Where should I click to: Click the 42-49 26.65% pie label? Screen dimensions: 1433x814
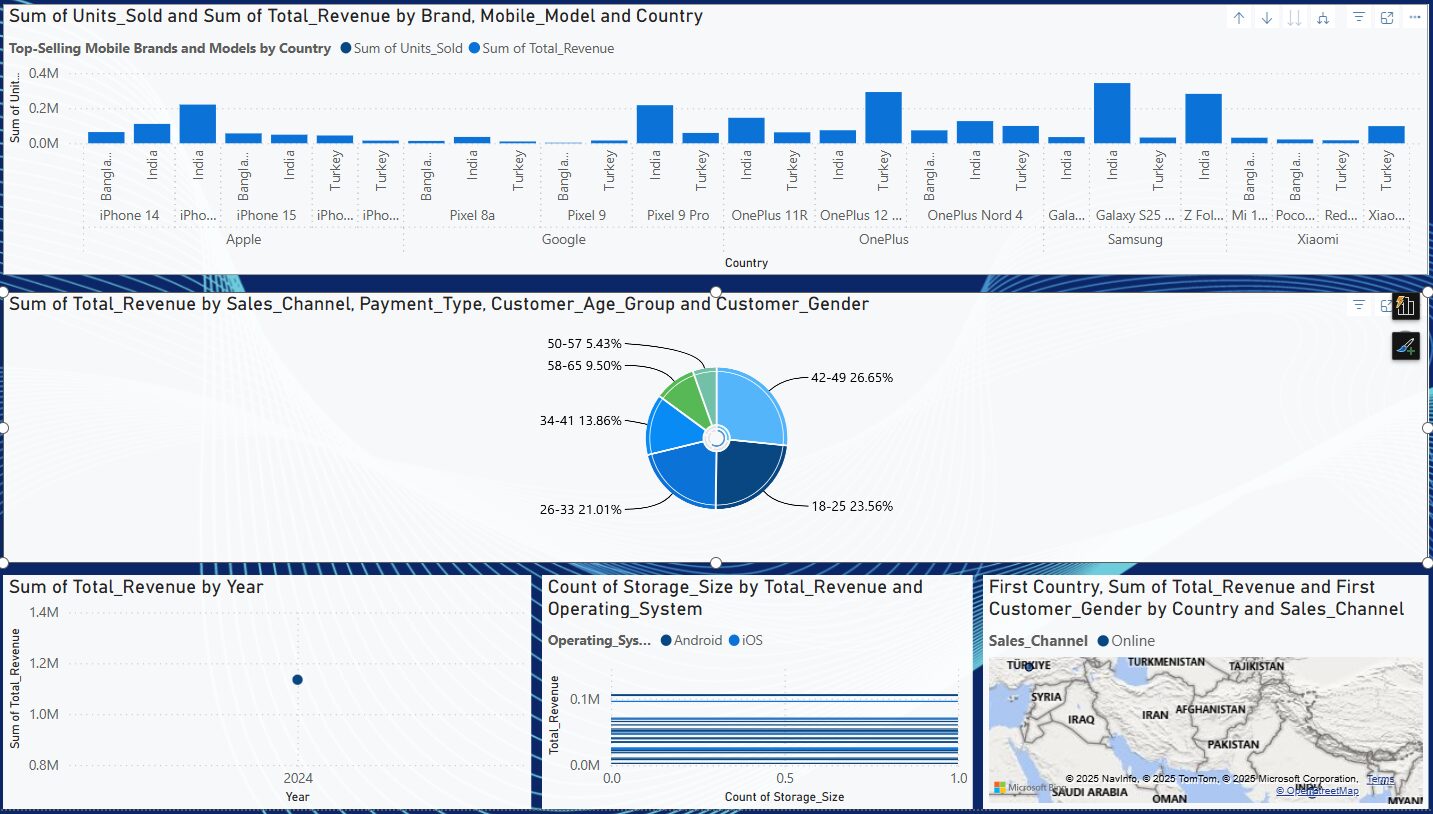852,378
